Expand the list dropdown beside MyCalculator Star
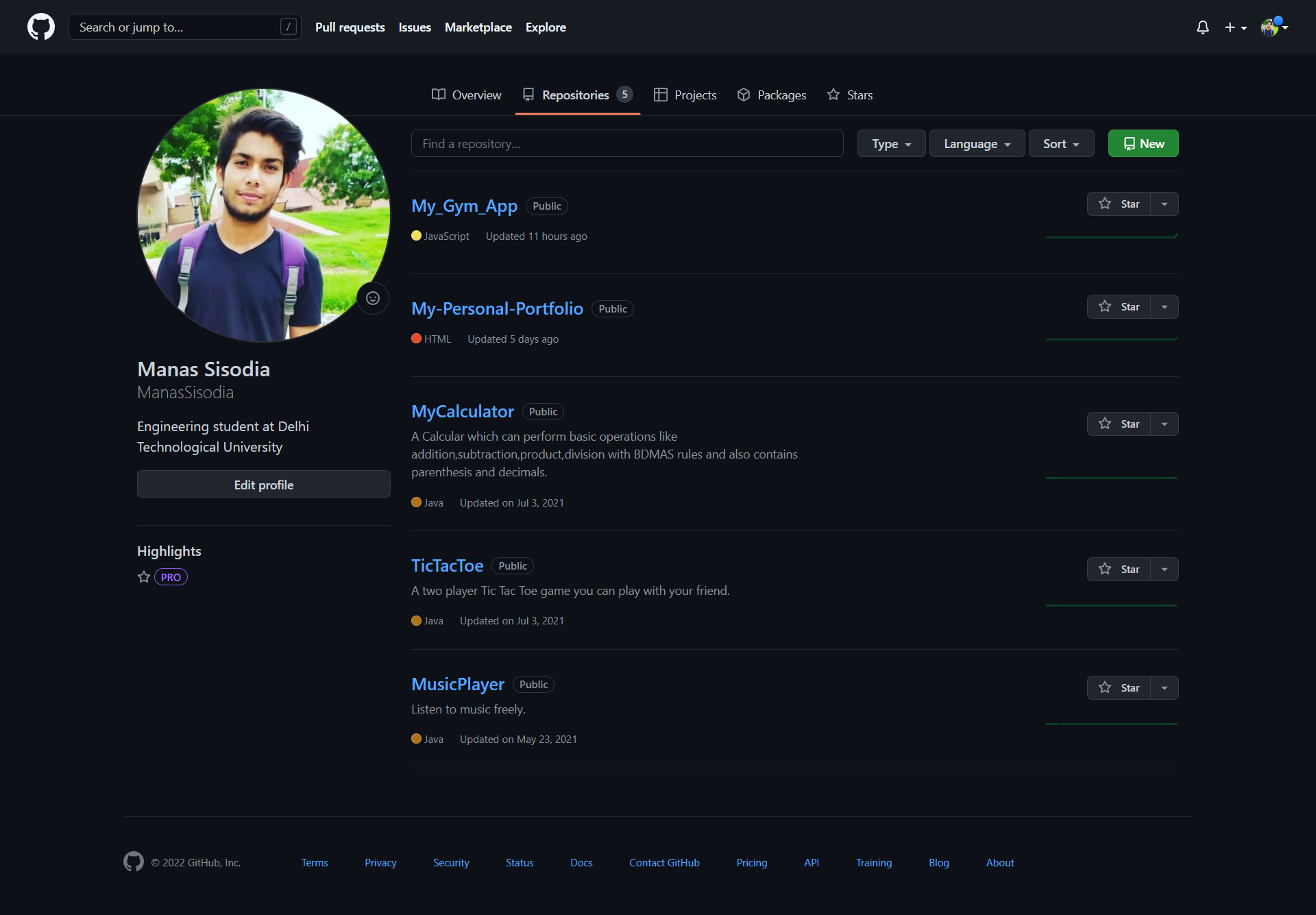The height and width of the screenshot is (915, 1316). coord(1165,424)
